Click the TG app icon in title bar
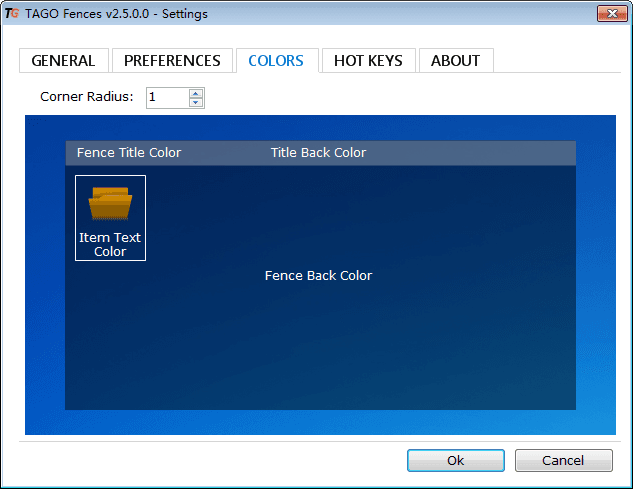The image size is (633, 489). [12, 13]
